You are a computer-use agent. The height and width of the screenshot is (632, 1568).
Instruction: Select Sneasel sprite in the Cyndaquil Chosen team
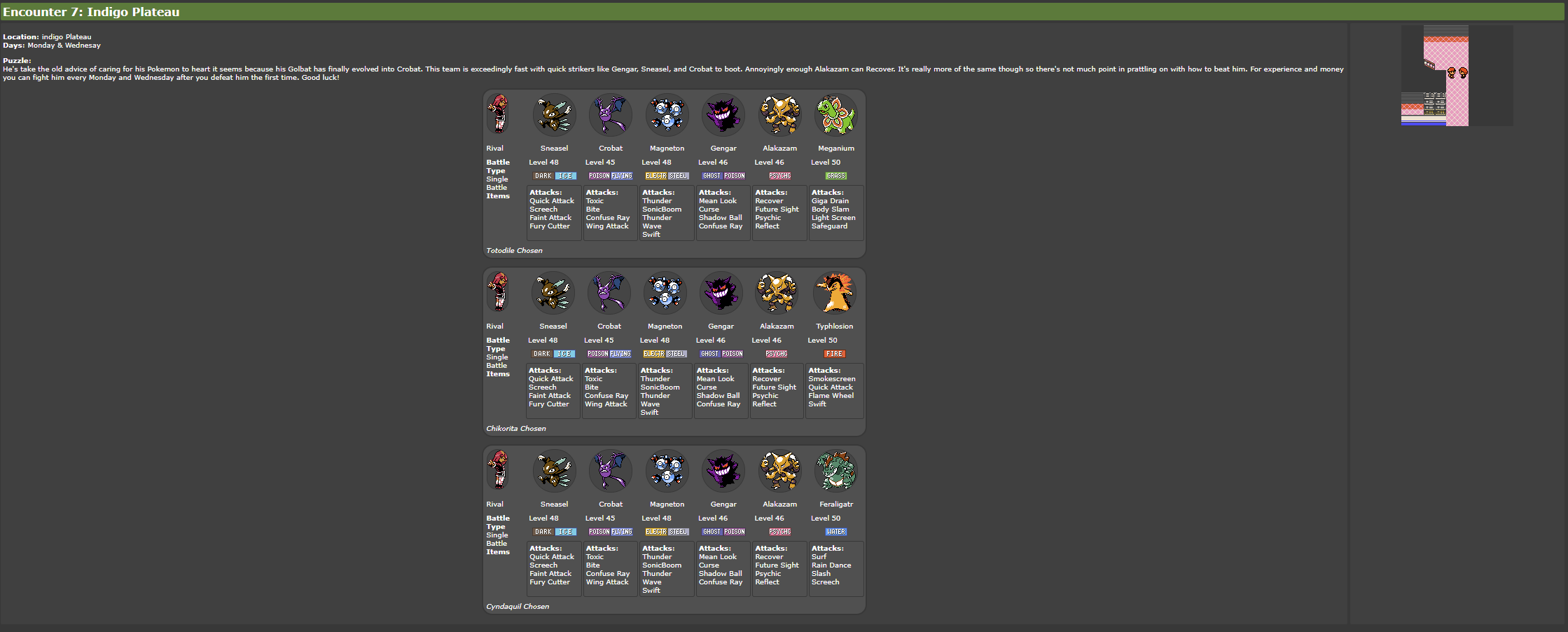click(x=554, y=471)
